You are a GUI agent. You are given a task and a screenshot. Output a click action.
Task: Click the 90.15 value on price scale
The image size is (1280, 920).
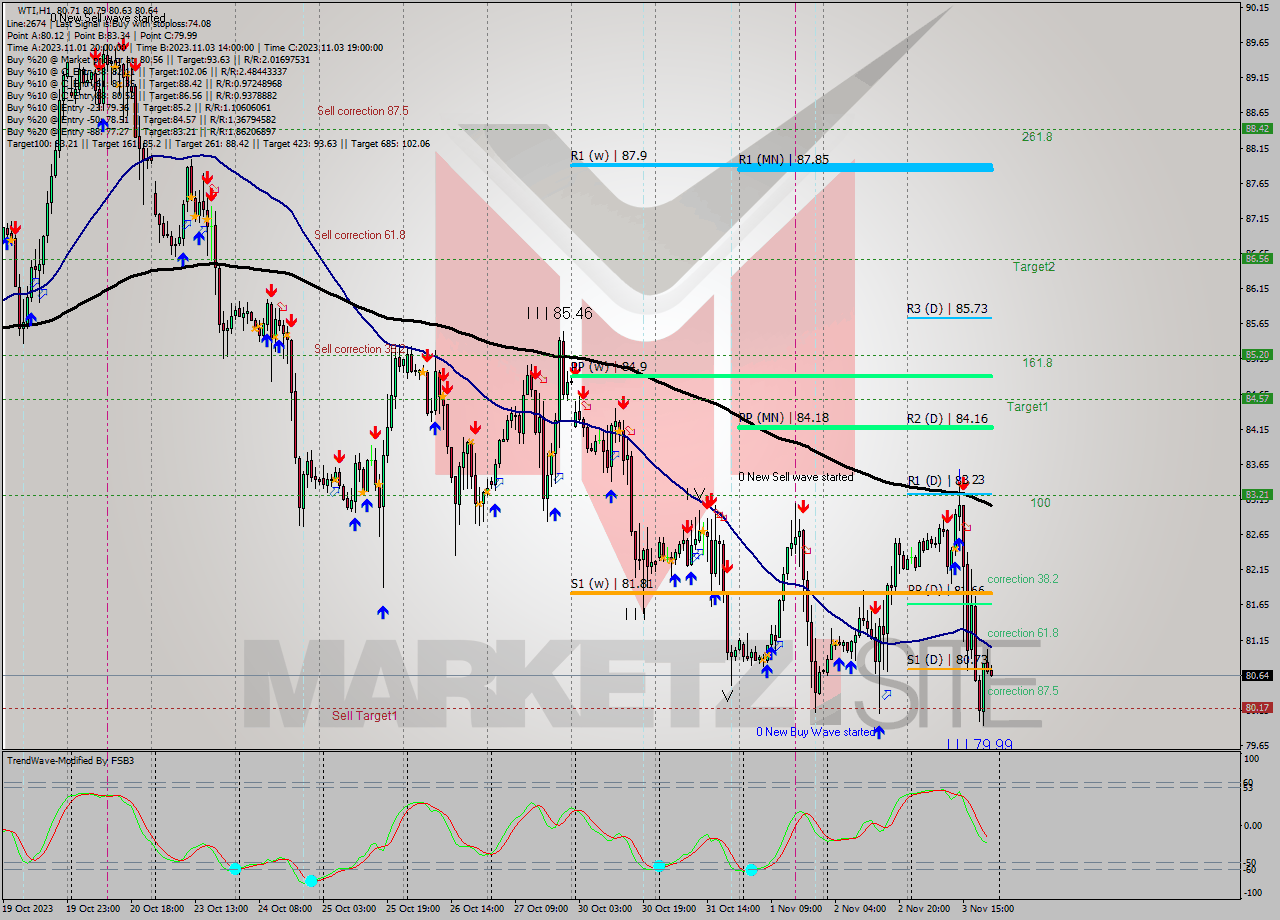click(x=1257, y=7)
